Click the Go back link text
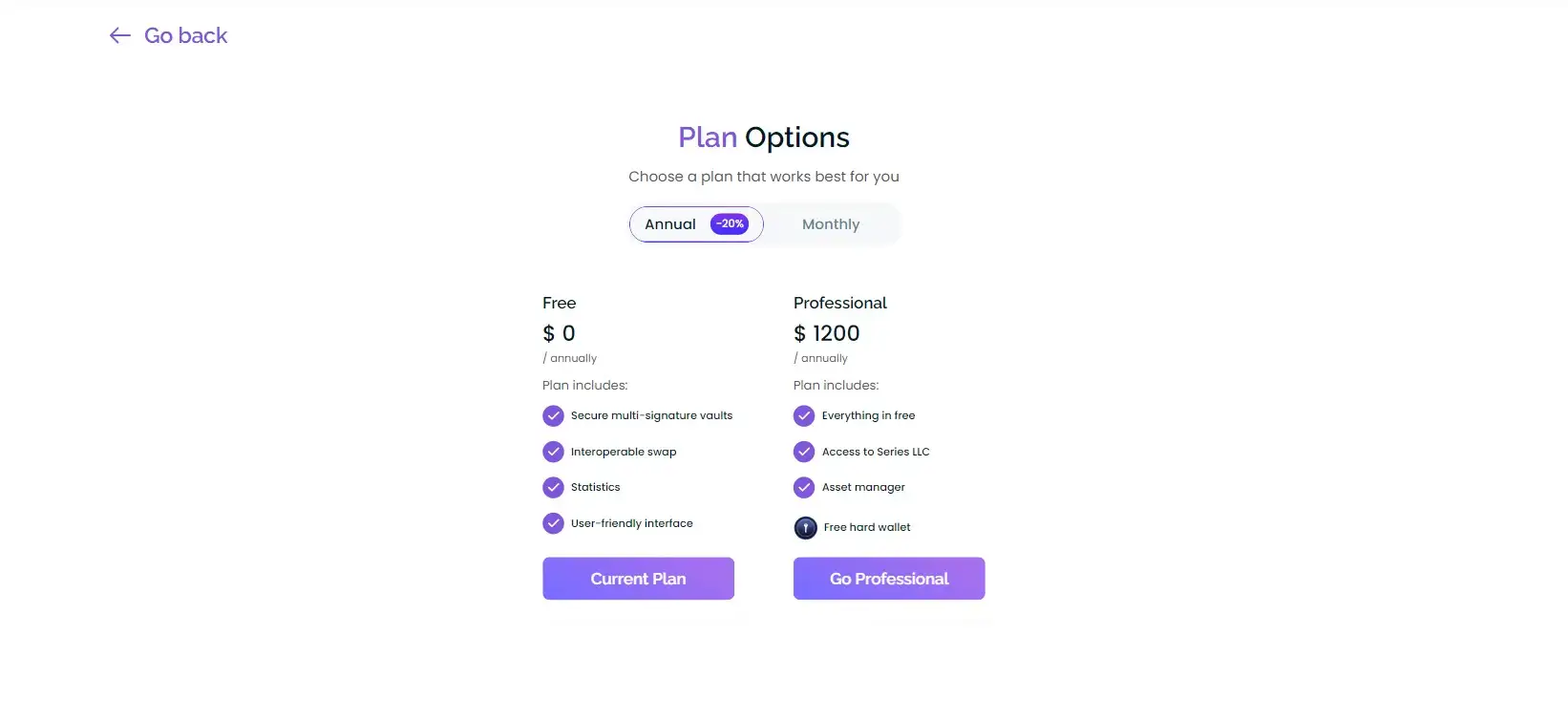The width and height of the screenshot is (1568, 719). click(x=185, y=36)
